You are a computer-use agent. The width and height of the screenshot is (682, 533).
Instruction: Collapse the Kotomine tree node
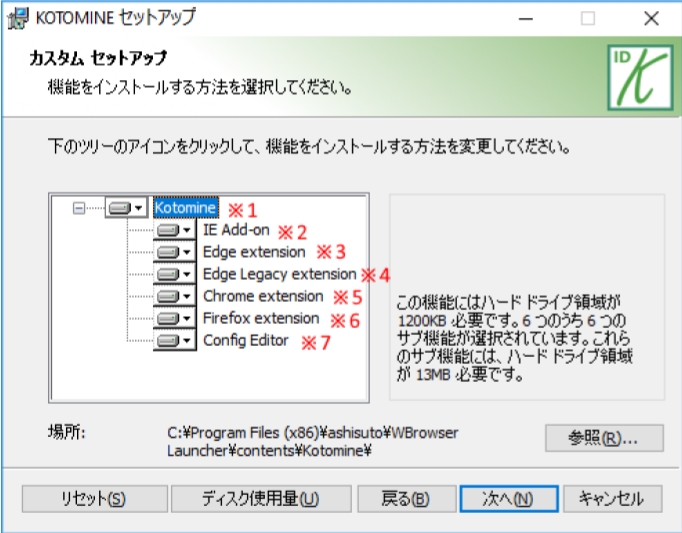tap(79, 208)
